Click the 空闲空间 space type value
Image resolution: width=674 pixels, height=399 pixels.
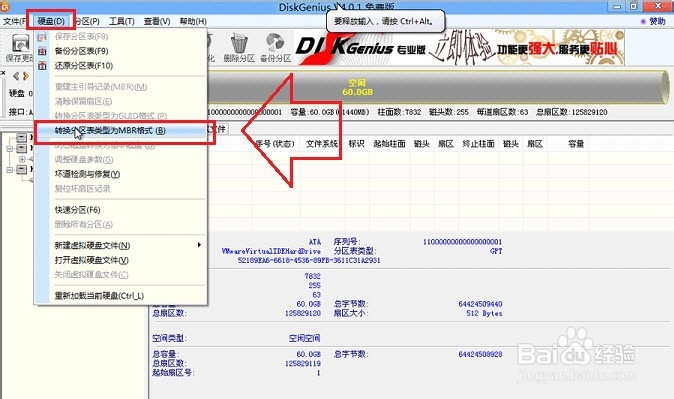click(x=304, y=338)
